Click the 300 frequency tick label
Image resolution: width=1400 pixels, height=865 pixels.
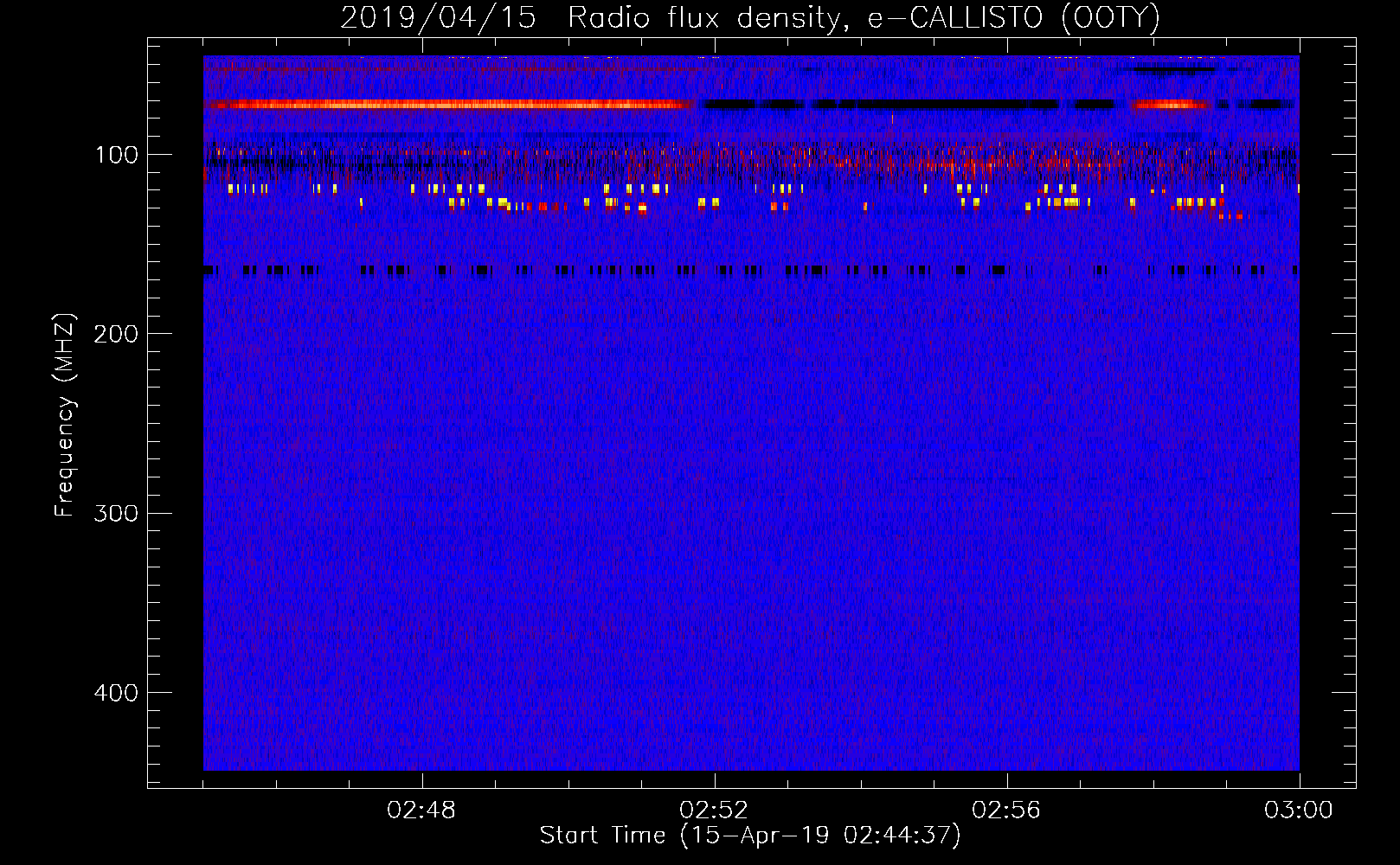(116, 513)
